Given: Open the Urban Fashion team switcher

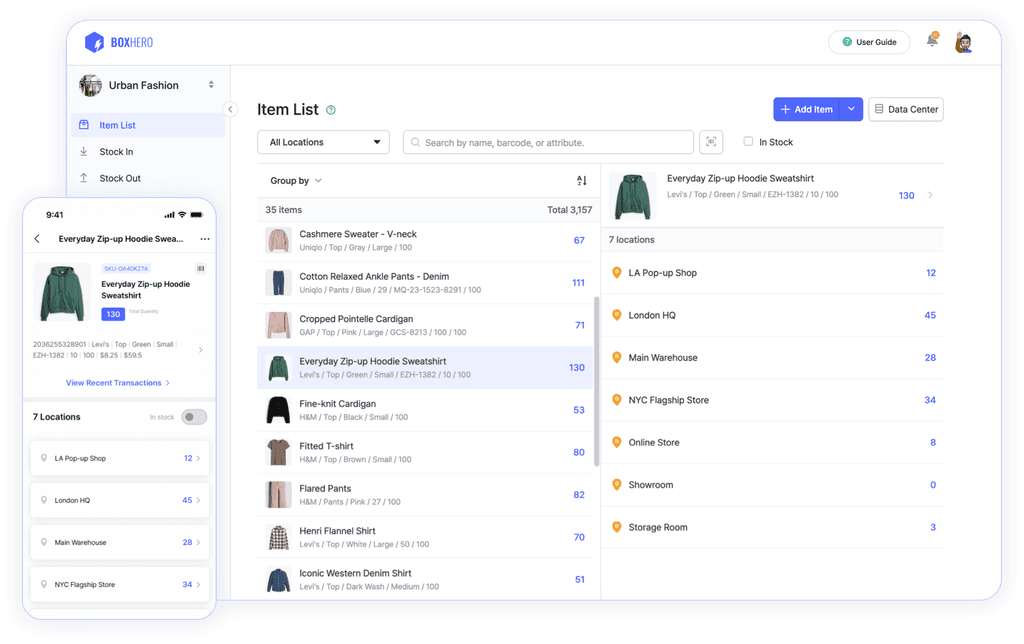Looking at the screenshot, I should pos(211,85).
